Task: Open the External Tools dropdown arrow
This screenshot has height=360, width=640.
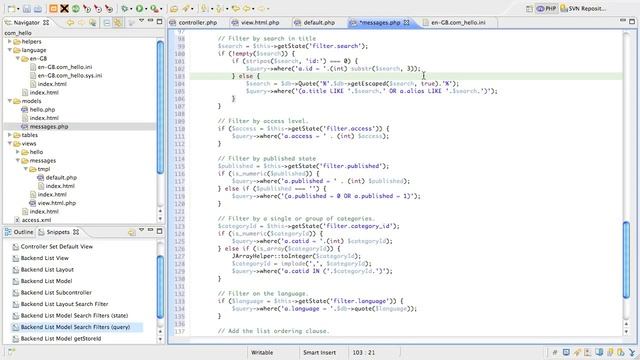Action: click(x=161, y=9)
